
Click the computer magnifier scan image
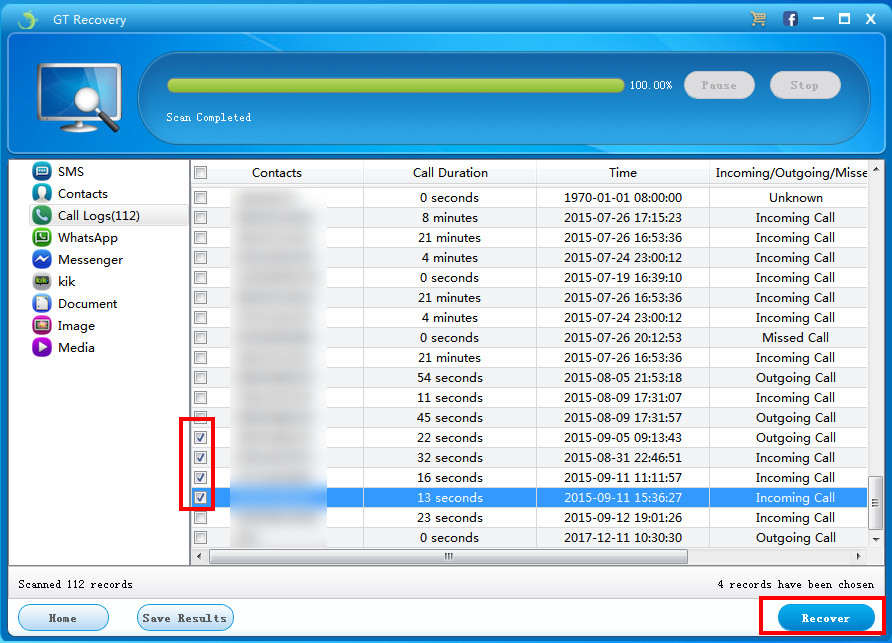[80, 98]
